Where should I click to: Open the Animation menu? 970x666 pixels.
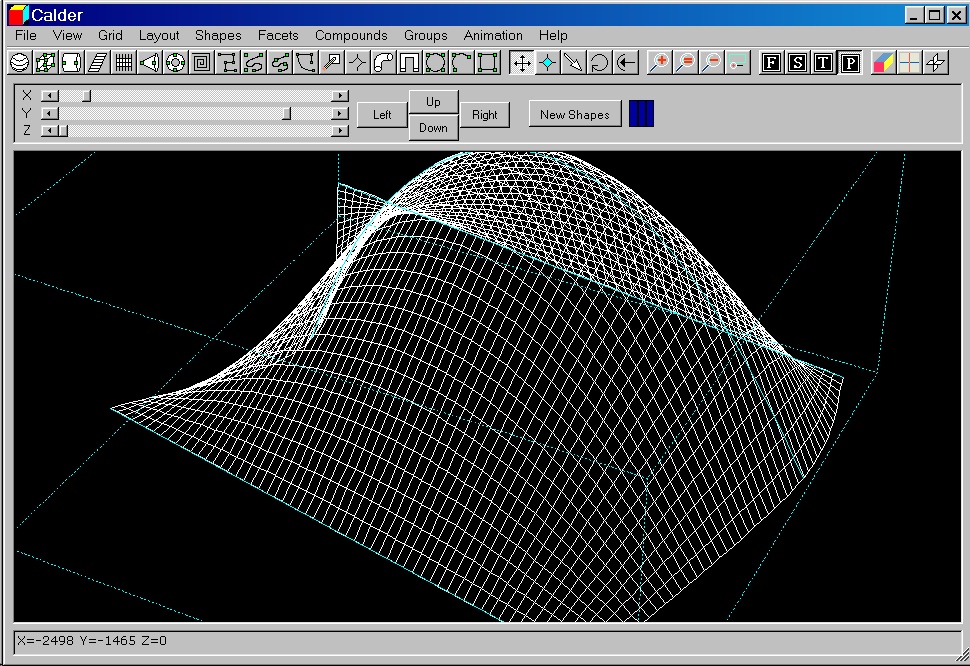point(493,35)
